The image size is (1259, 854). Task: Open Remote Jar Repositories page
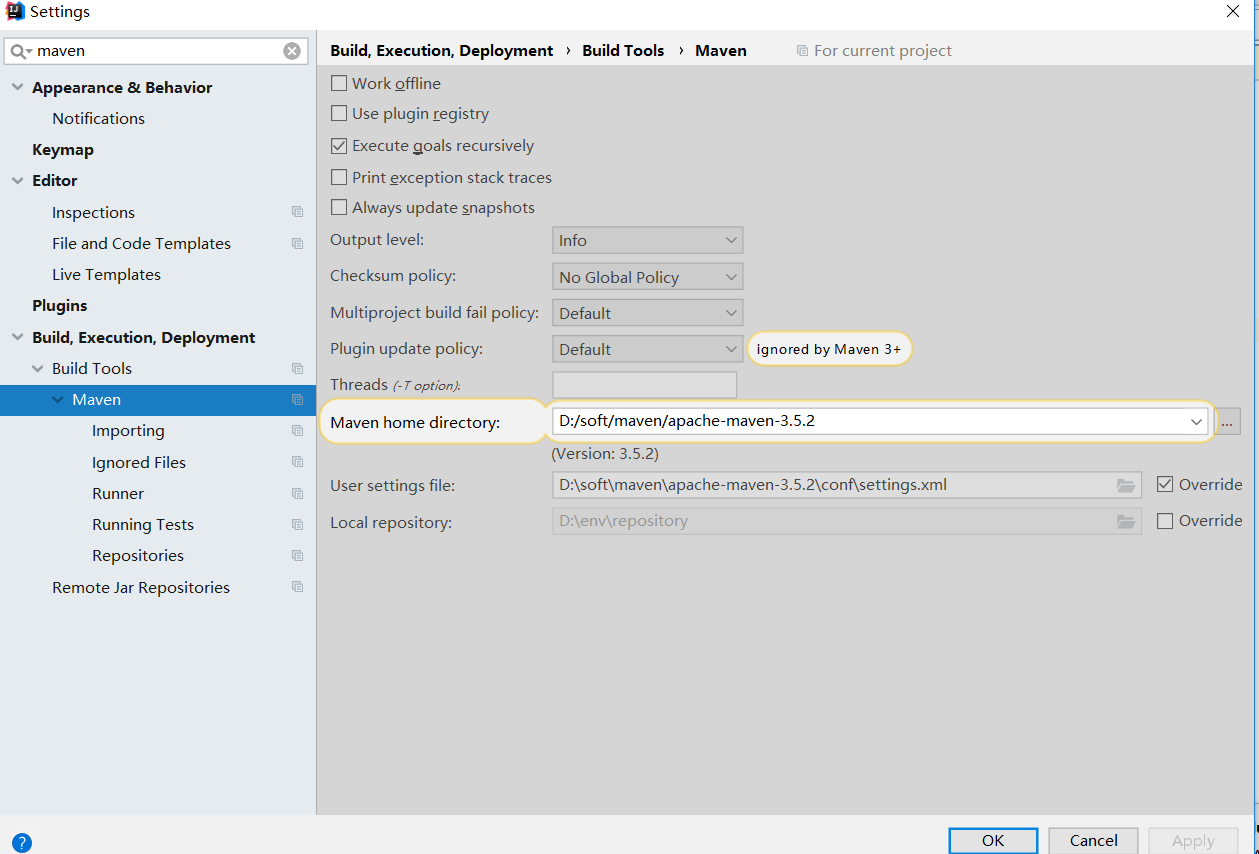coord(141,587)
